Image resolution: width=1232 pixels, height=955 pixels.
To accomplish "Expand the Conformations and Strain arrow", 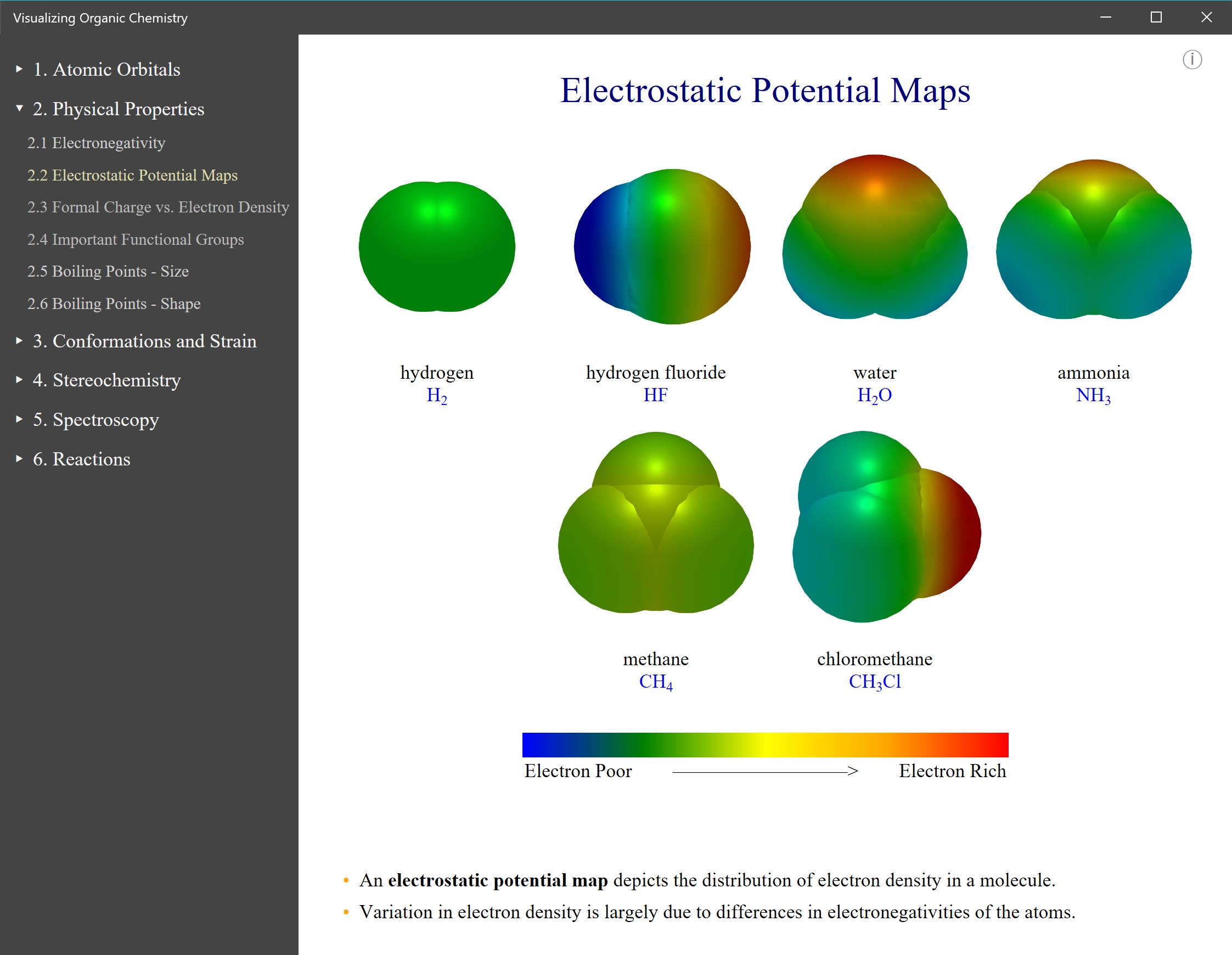I will pos(19,340).
